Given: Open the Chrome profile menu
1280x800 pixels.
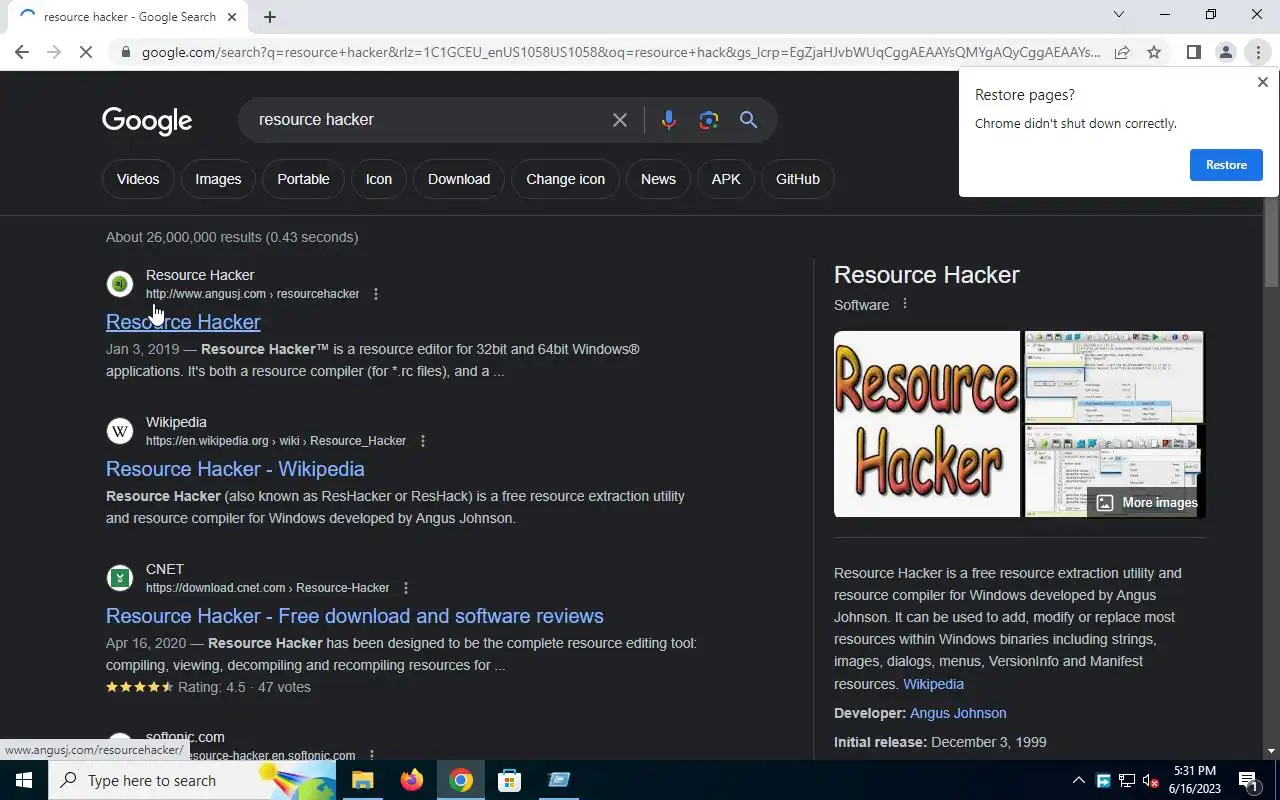Looking at the screenshot, I should coord(1225,52).
